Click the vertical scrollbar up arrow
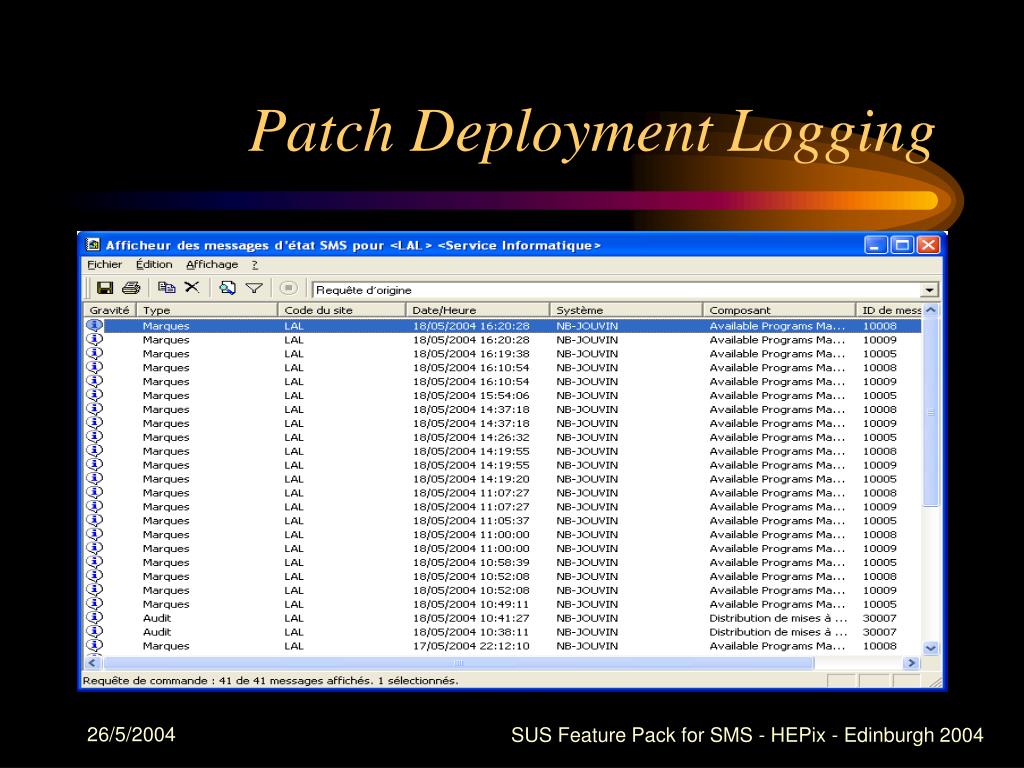Viewport: 1024px width, 768px height. click(x=931, y=311)
